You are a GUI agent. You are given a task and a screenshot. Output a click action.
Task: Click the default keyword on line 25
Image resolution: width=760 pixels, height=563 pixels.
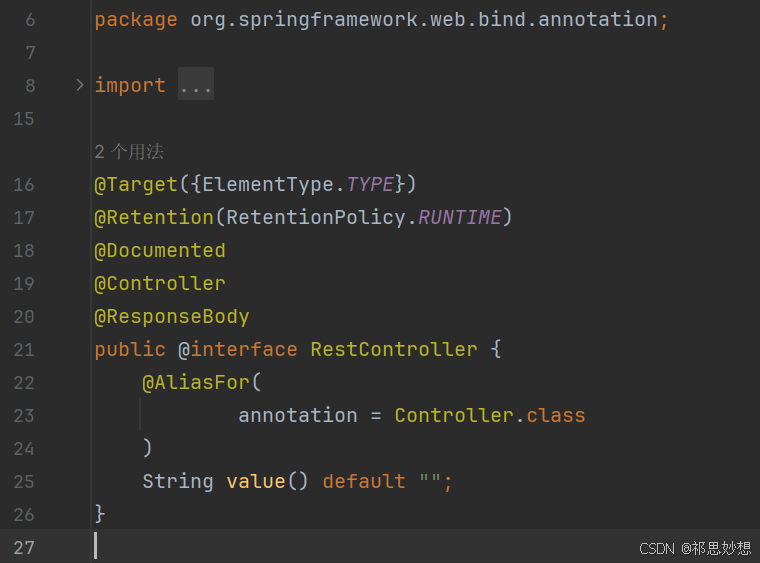[364, 482]
